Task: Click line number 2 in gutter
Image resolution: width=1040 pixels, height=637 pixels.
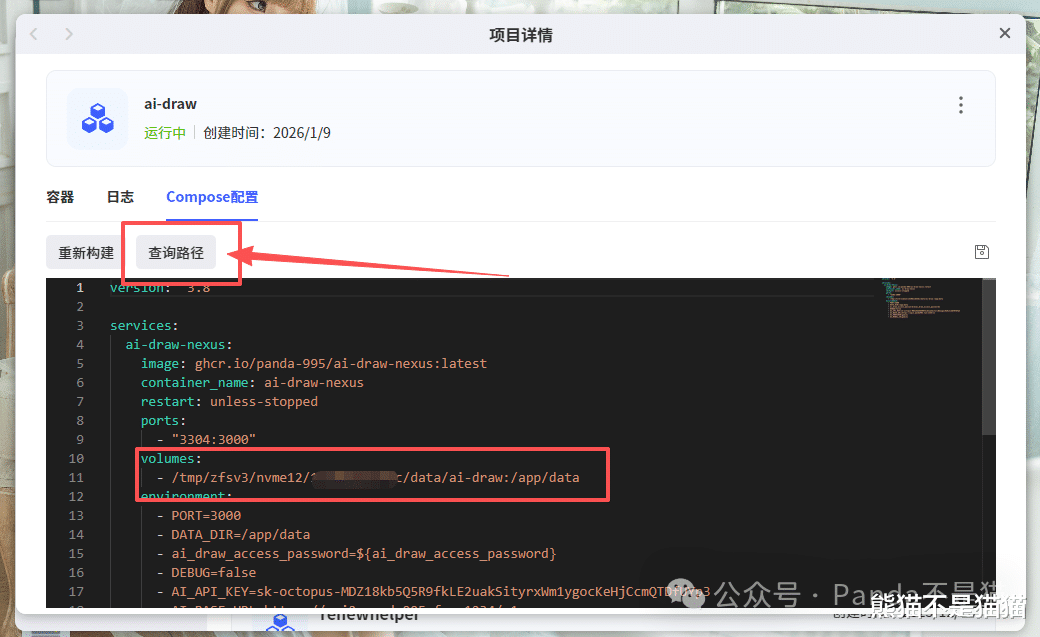Action: point(80,307)
